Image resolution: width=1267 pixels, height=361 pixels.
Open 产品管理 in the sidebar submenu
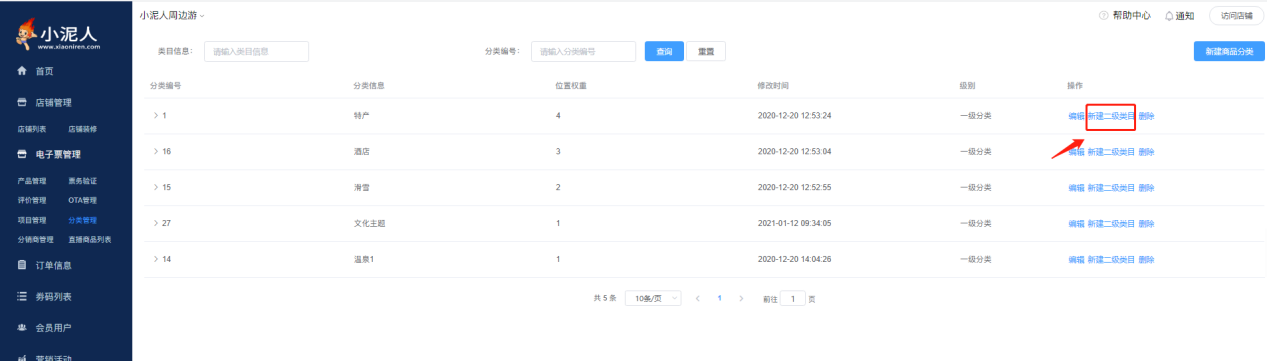[x=32, y=181]
